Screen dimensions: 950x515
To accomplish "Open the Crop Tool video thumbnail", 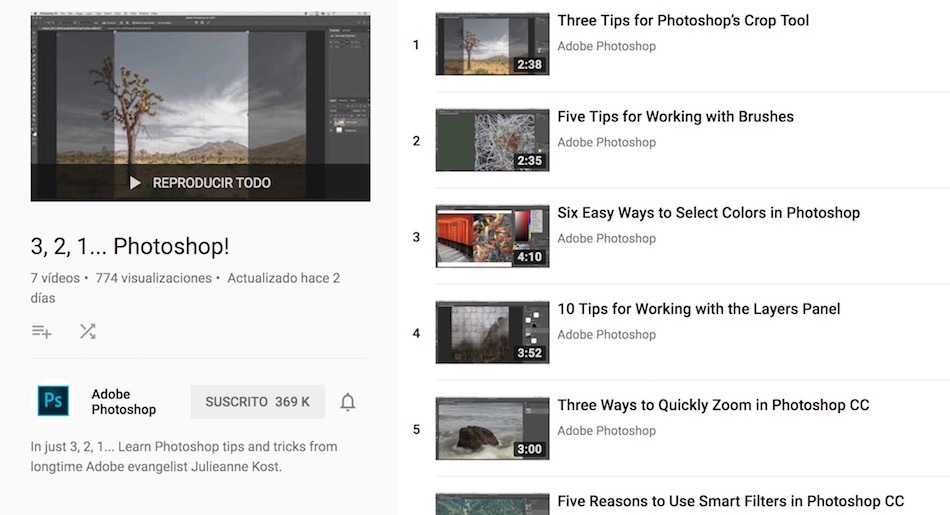I will click(x=493, y=44).
